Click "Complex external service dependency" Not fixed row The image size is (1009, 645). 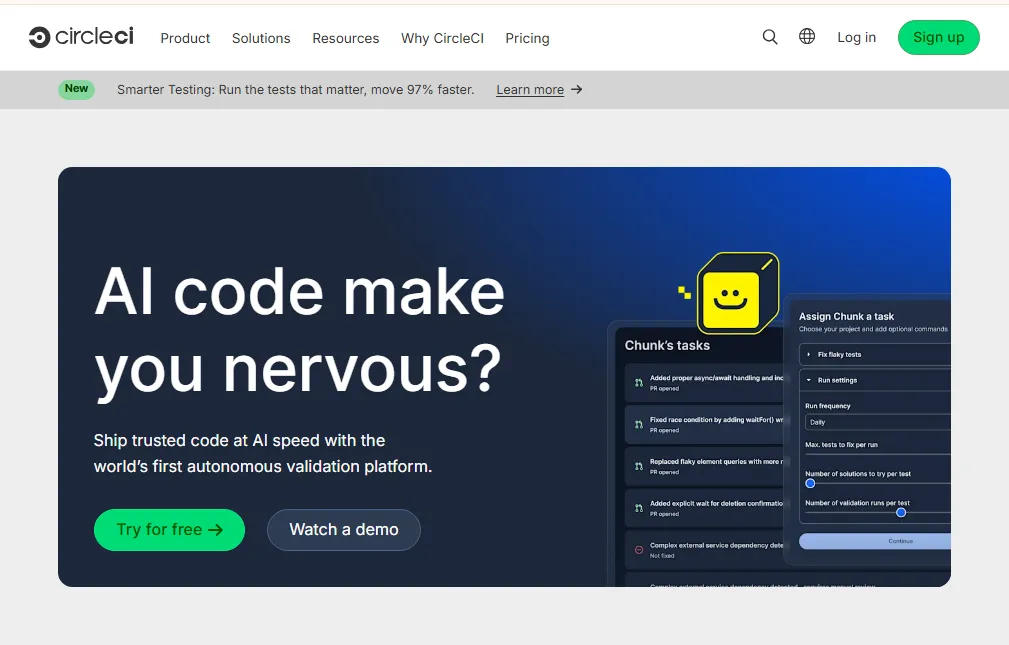point(704,550)
